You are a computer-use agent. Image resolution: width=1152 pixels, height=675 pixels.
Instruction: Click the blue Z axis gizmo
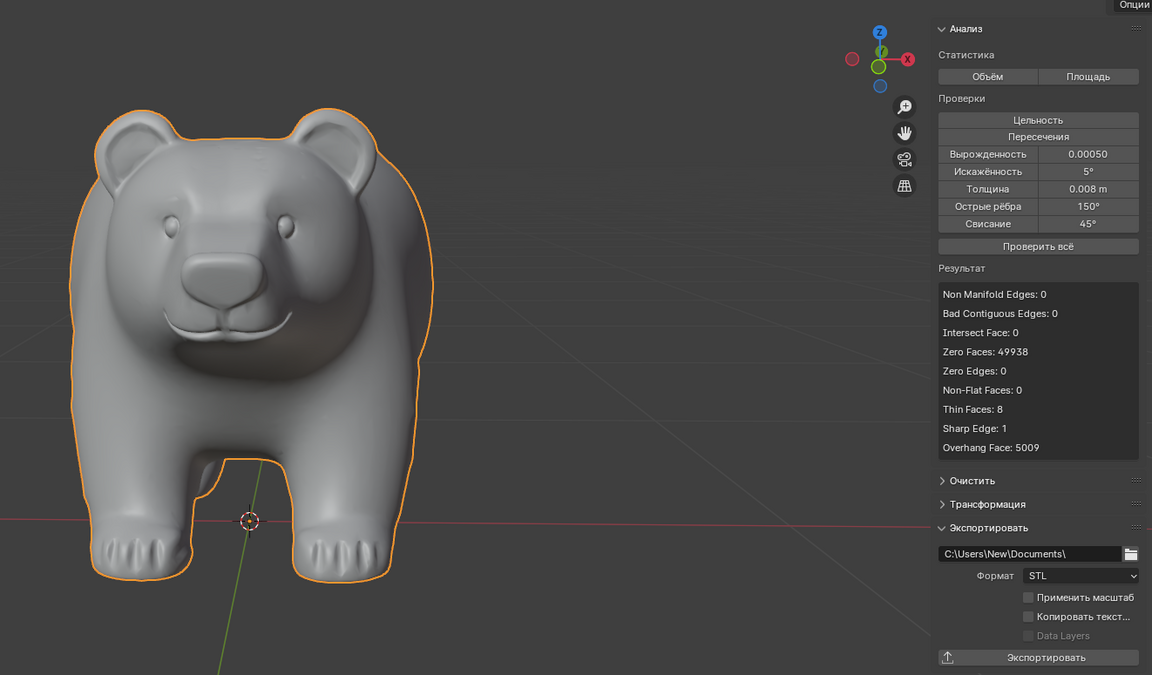click(x=879, y=32)
